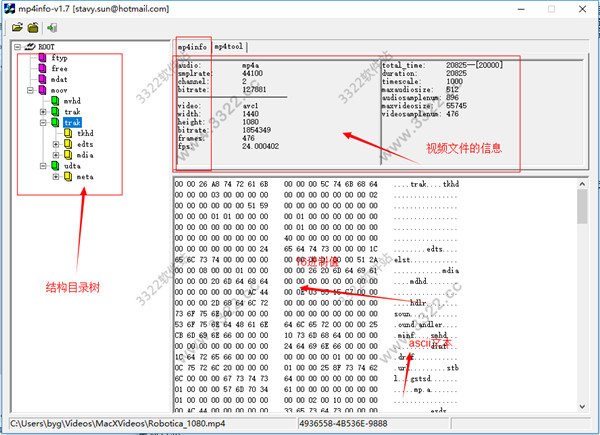The width and height of the screenshot is (600, 435).
Task: Switch to the mp4info tab
Action: coord(192,47)
